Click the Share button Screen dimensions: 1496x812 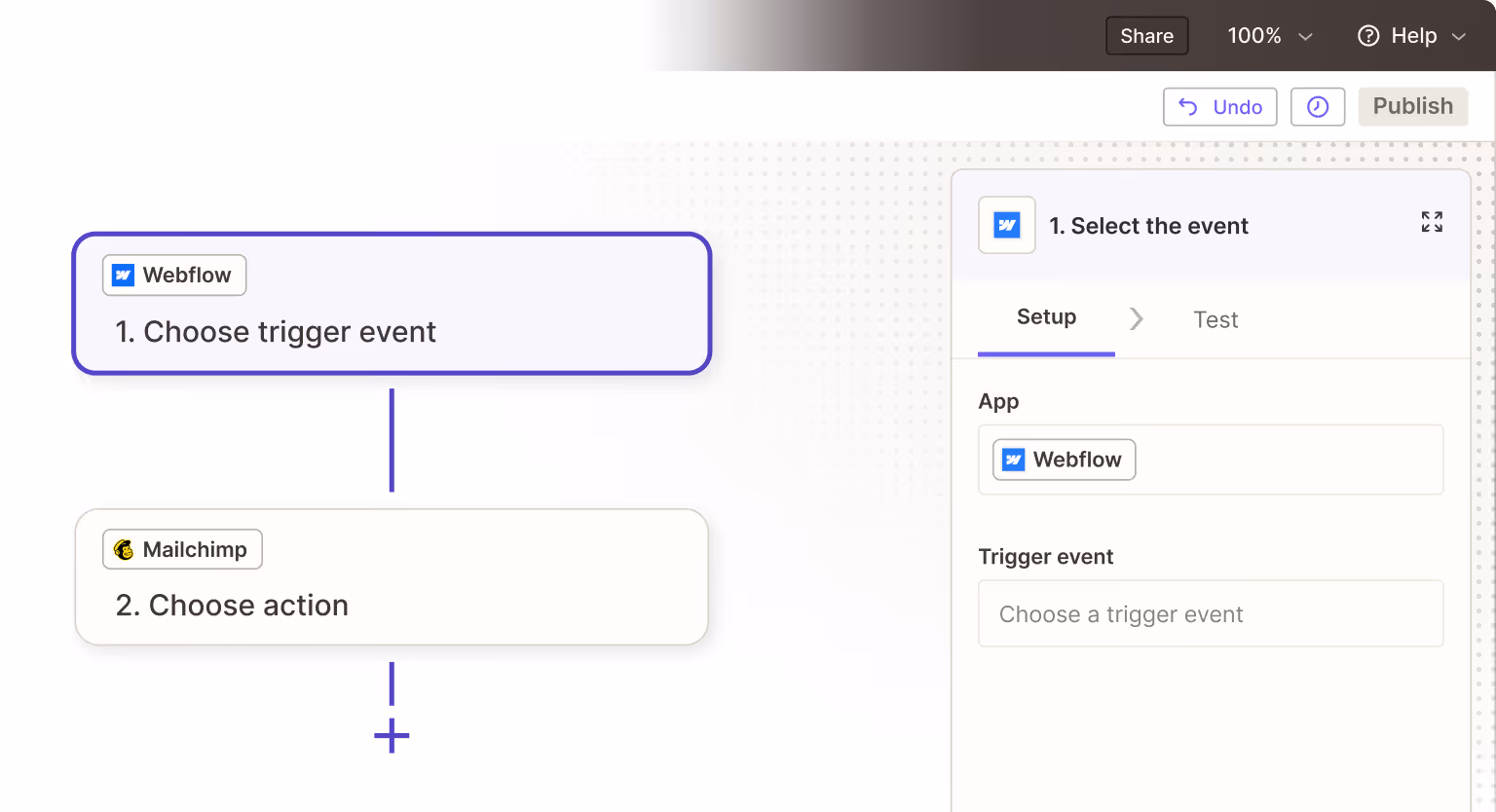1146,35
